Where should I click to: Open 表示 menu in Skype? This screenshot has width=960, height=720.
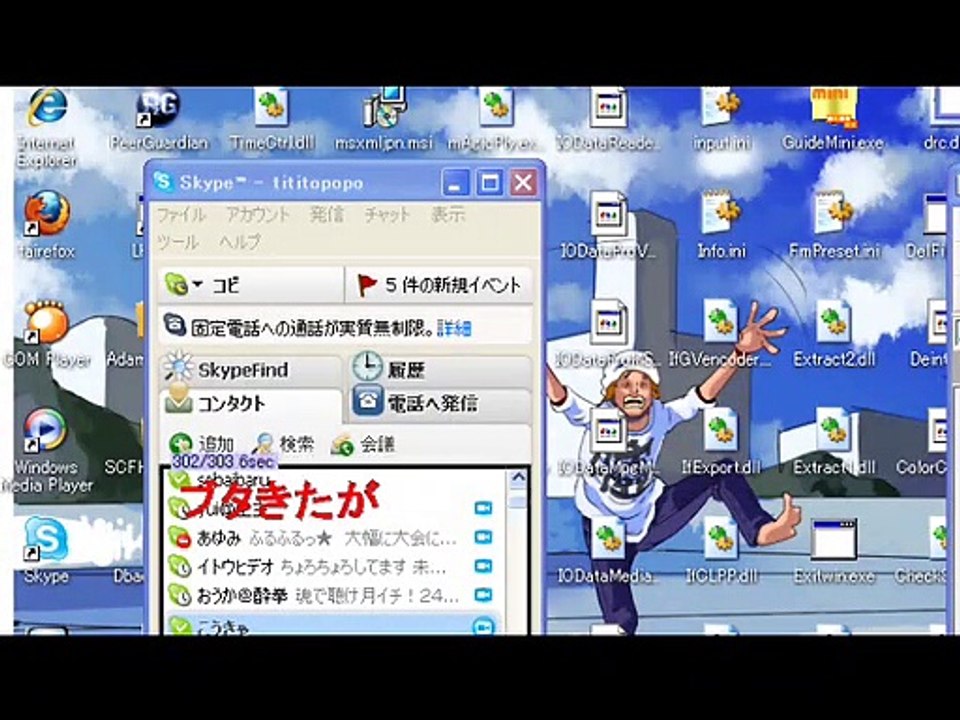[448, 214]
